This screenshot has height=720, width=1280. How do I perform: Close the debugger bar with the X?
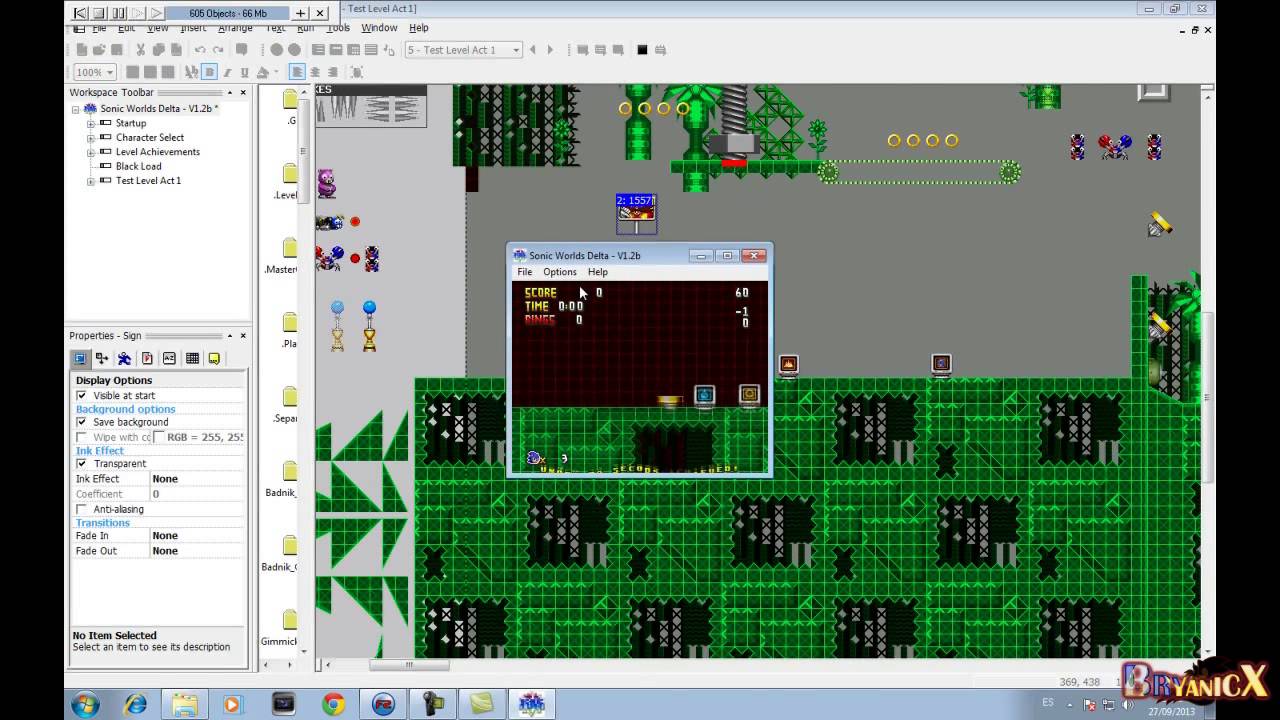(320, 13)
